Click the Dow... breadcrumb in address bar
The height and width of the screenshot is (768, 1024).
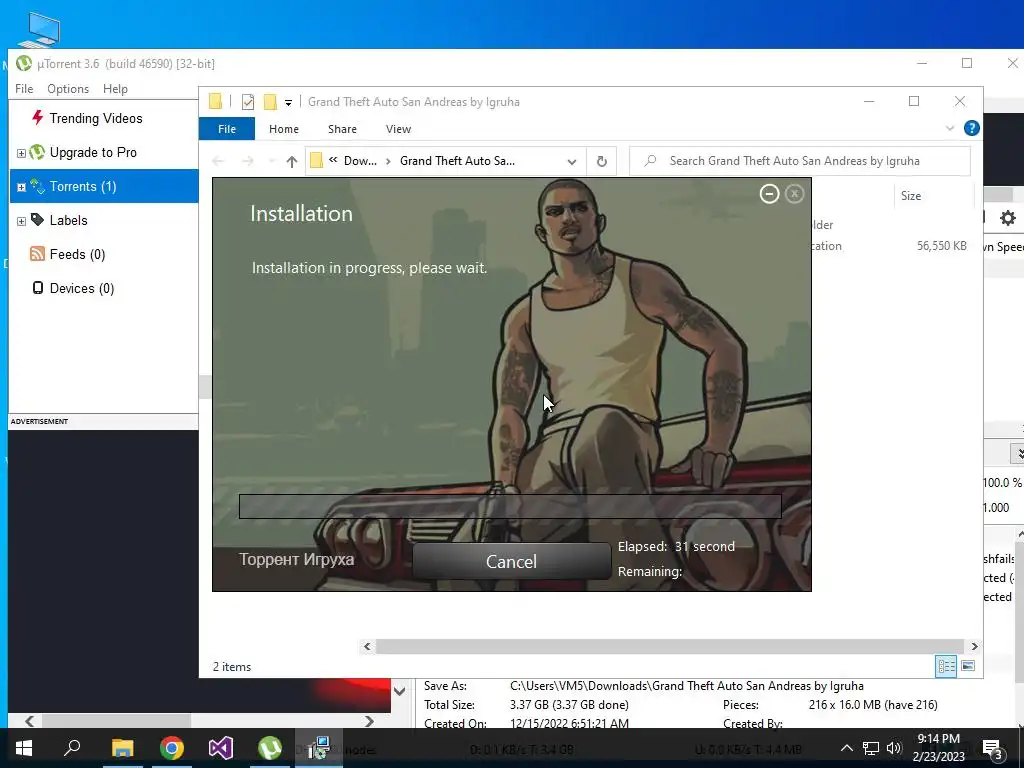360,161
